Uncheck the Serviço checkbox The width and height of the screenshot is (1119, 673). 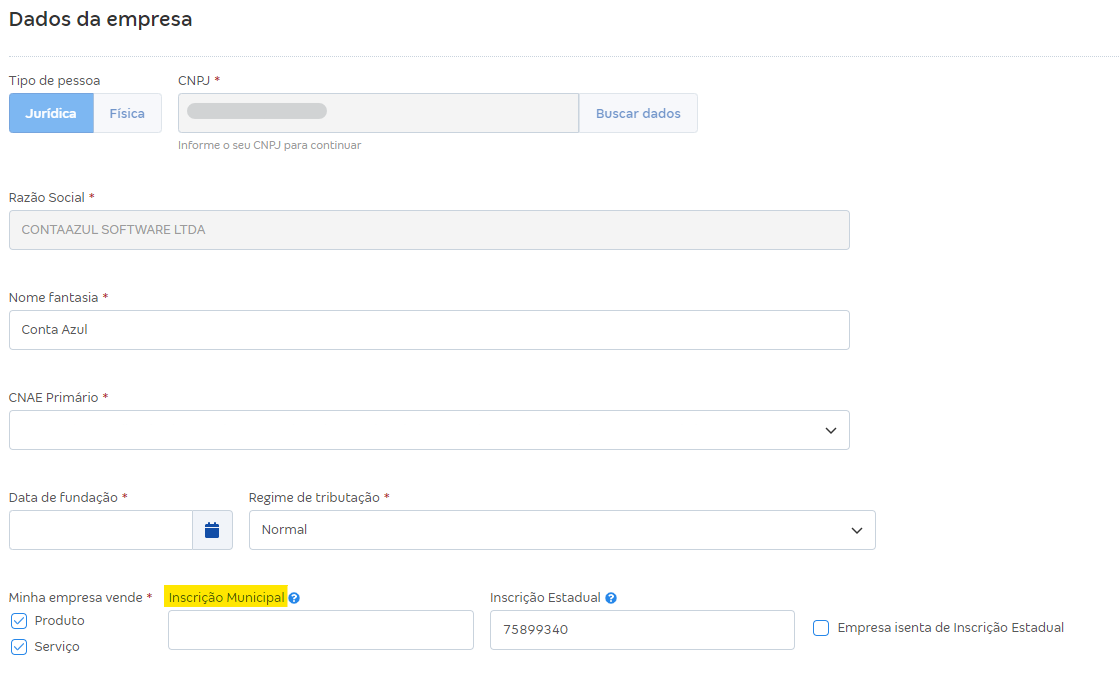pyautogui.click(x=19, y=647)
